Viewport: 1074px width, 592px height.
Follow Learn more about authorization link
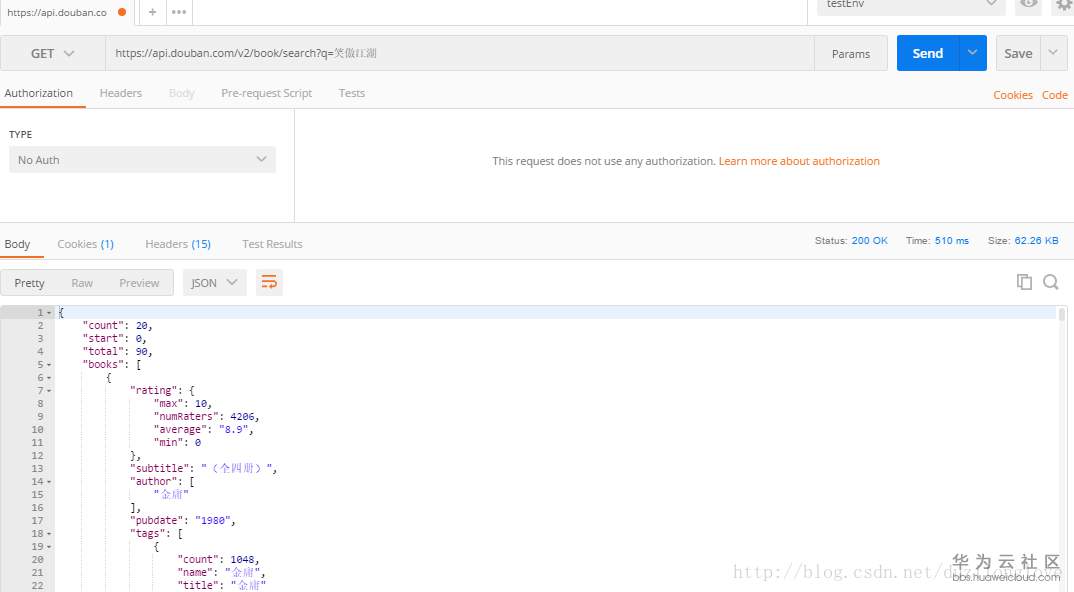click(x=799, y=161)
